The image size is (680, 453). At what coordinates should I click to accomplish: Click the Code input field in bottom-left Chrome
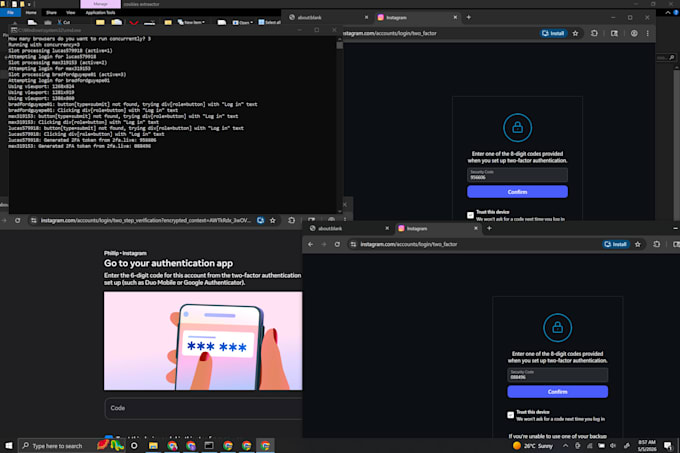tap(203, 408)
